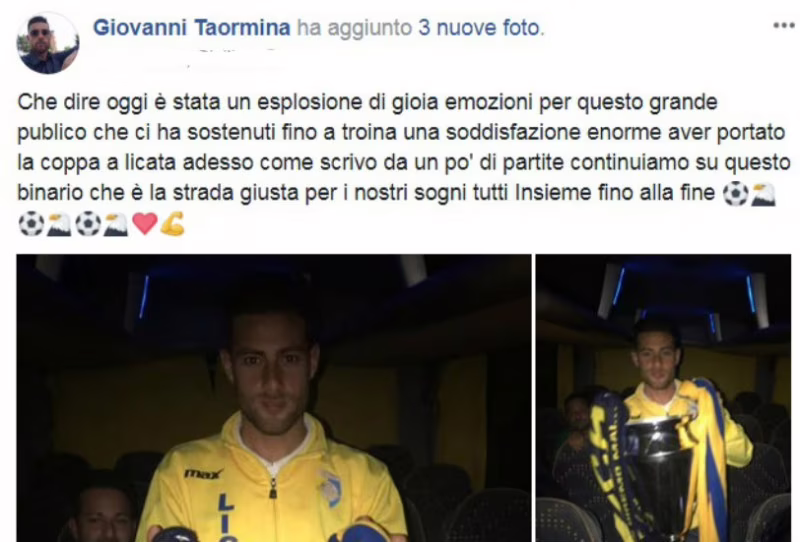Open Giovanni Taormina's profile name link
Screen dimensions: 800x542
pyautogui.click(x=192, y=27)
